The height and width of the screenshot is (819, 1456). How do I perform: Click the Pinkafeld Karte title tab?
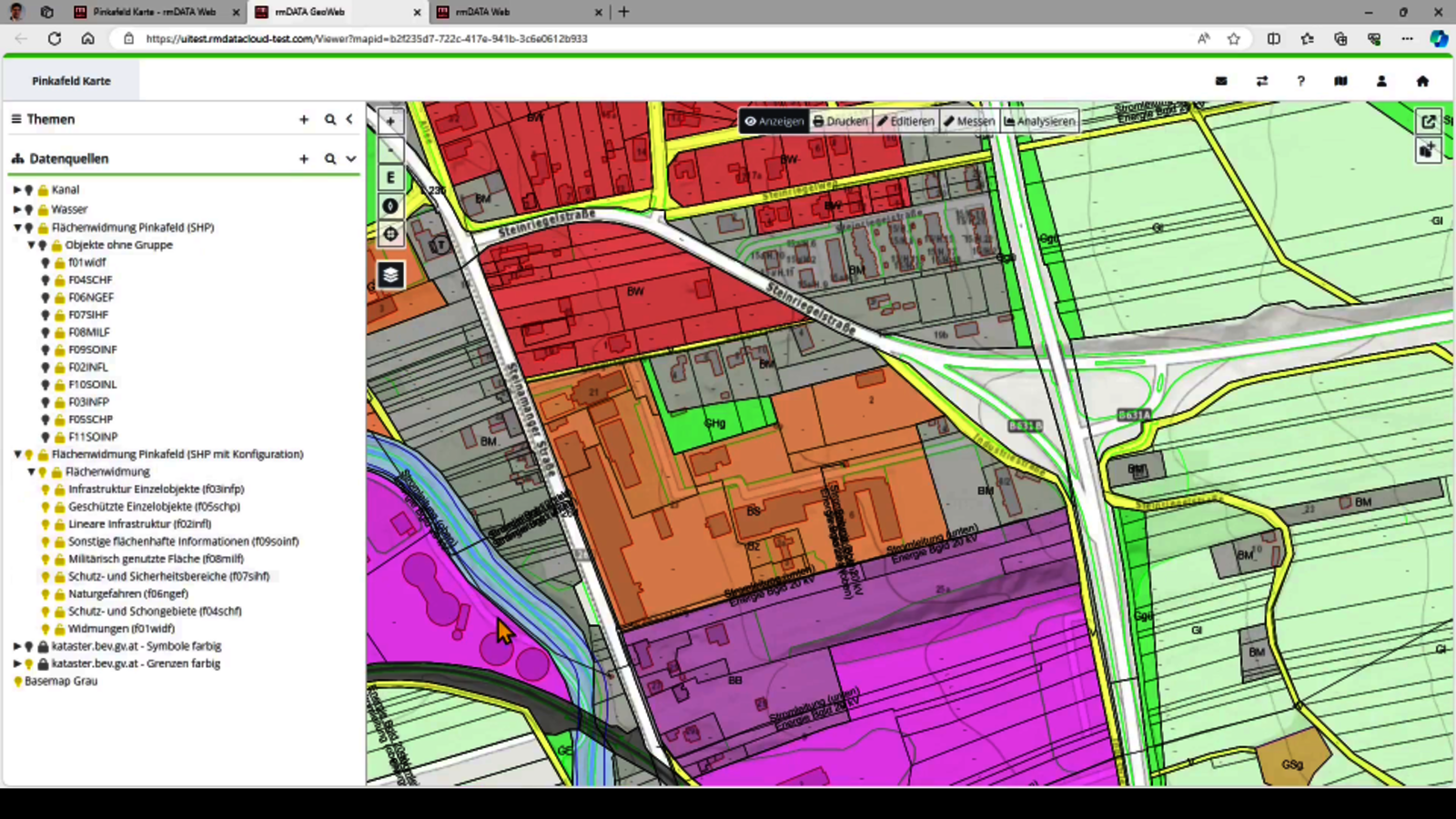click(71, 81)
